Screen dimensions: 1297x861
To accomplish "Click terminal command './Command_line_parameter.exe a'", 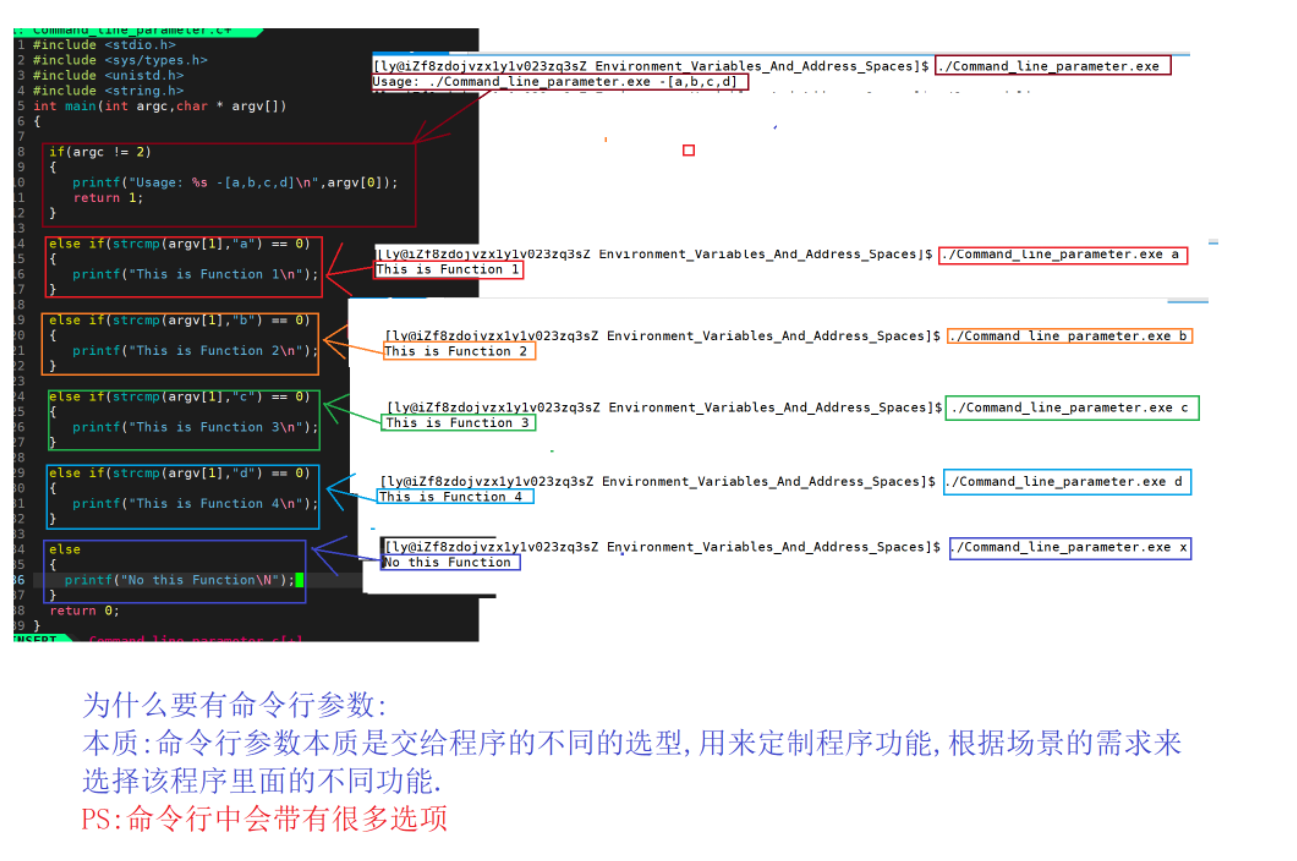I will [x=1062, y=255].
